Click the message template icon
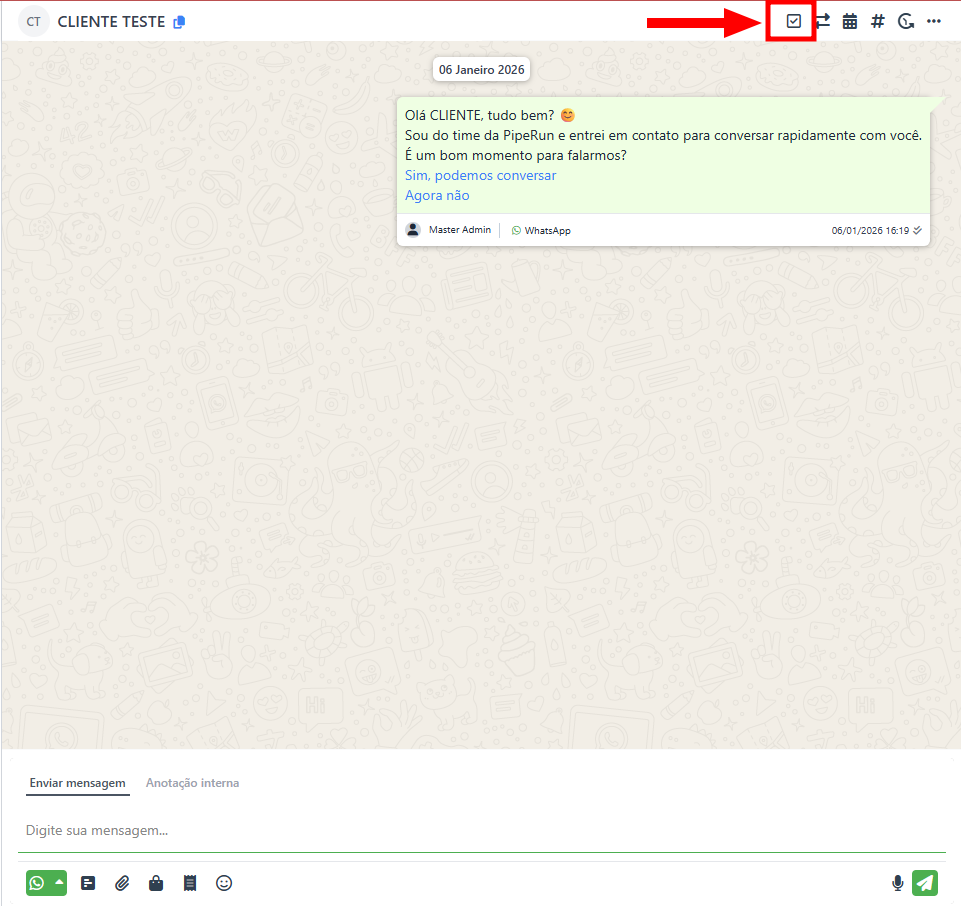Screen dimensions: 961x906 click(88, 883)
